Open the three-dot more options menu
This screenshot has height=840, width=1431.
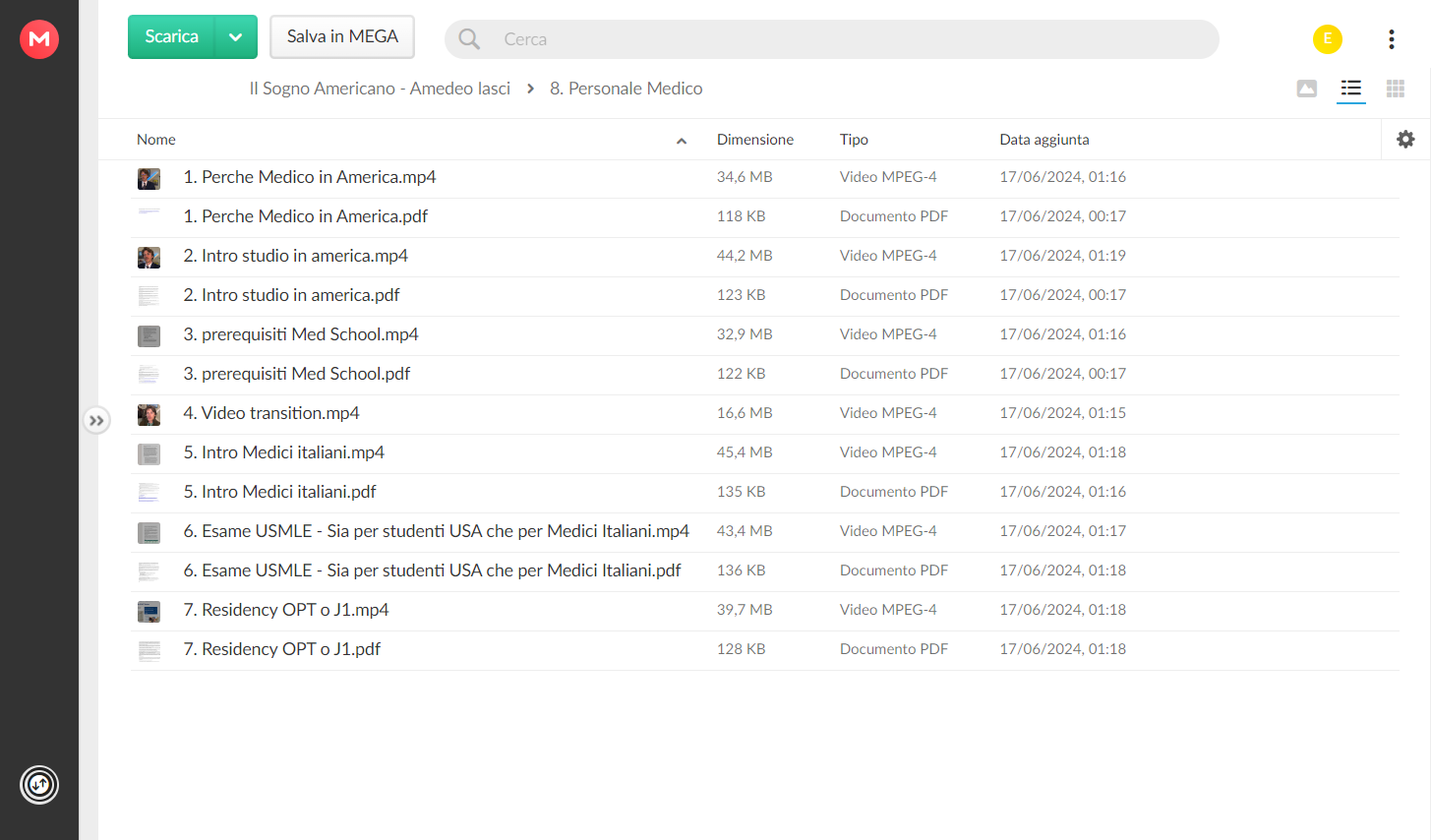pyautogui.click(x=1392, y=39)
